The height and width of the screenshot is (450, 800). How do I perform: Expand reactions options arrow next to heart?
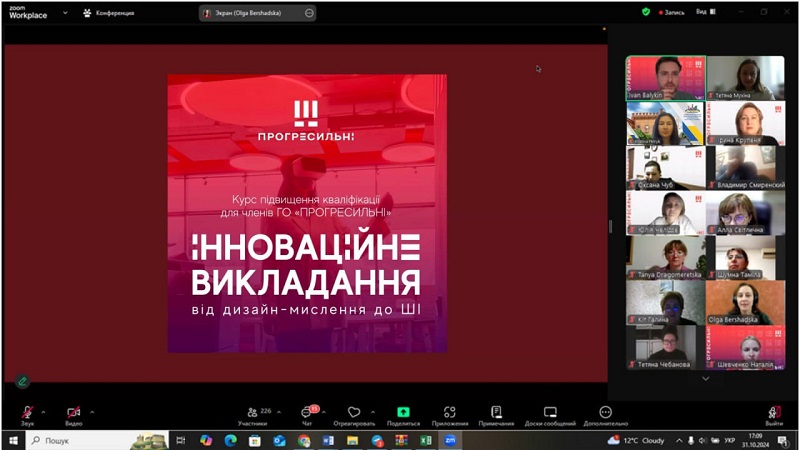[372, 412]
